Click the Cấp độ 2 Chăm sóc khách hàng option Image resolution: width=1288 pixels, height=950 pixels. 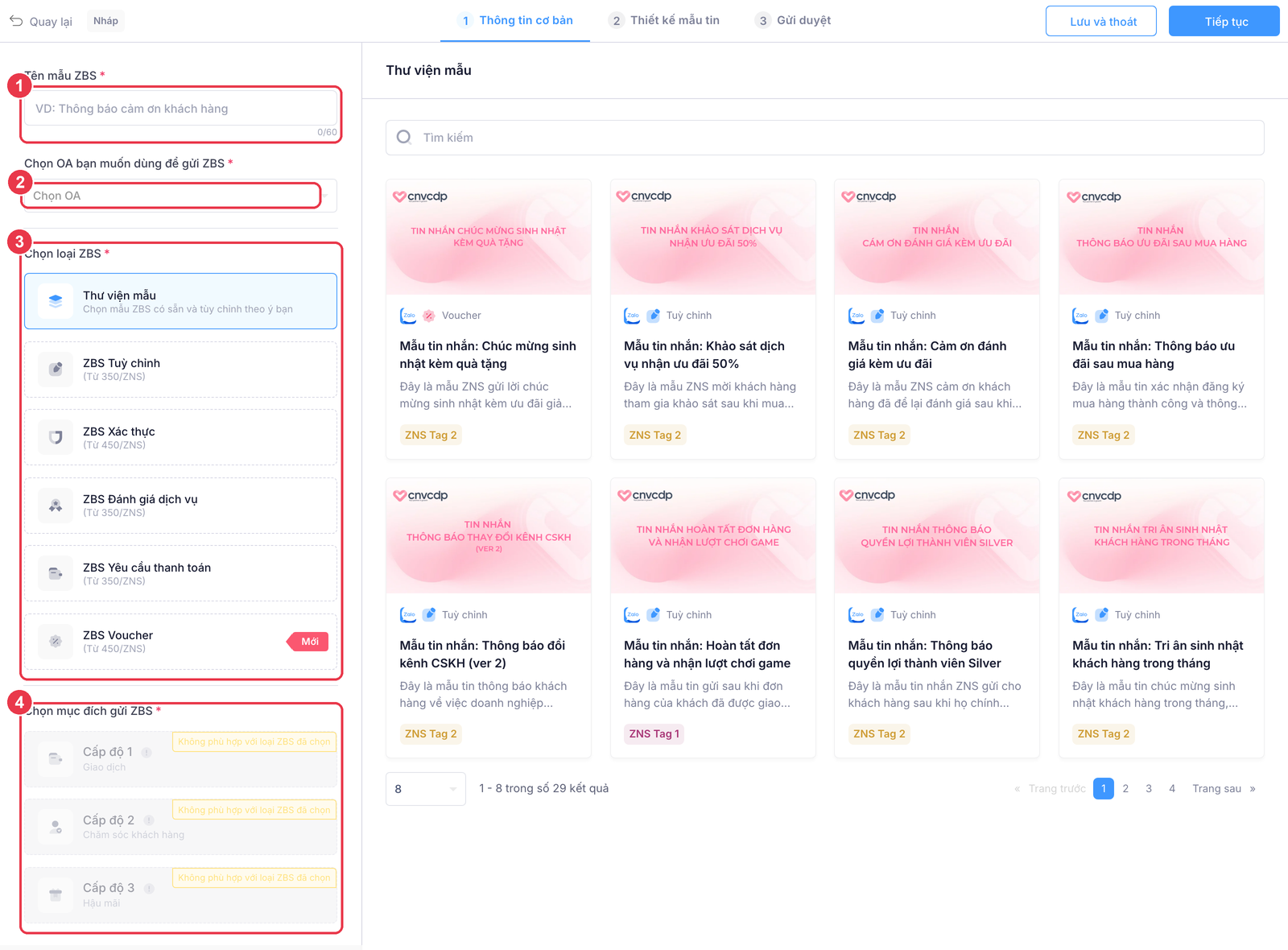[180, 827]
